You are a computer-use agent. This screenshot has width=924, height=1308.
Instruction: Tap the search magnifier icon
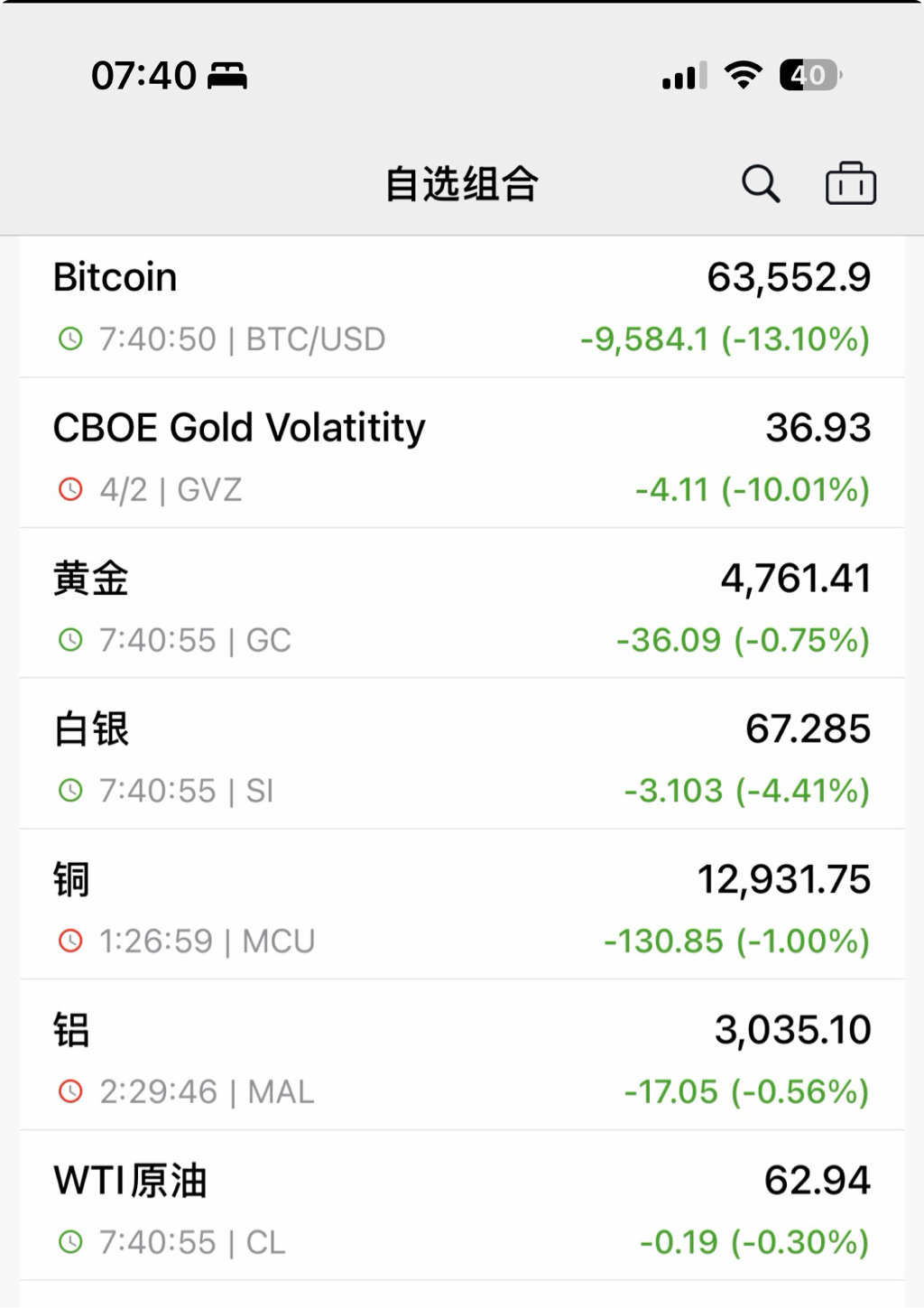[760, 184]
